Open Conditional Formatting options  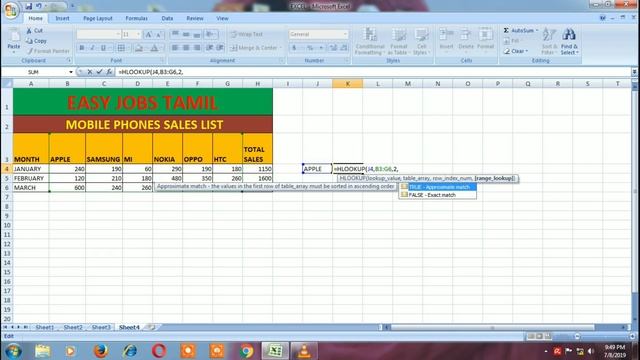click(x=370, y=41)
